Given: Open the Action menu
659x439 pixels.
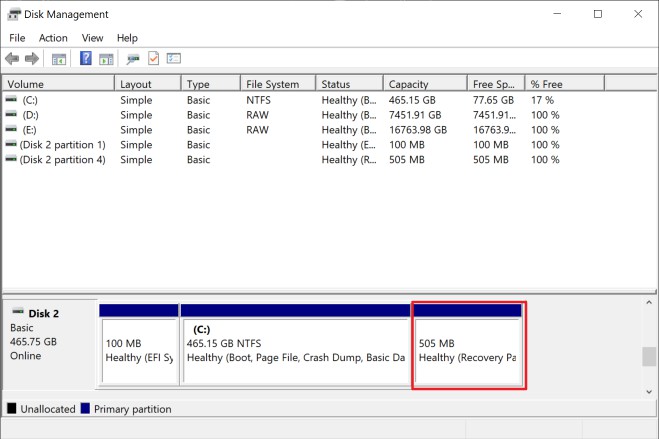Looking at the screenshot, I should pyautogui.click(x=53, y=38).
